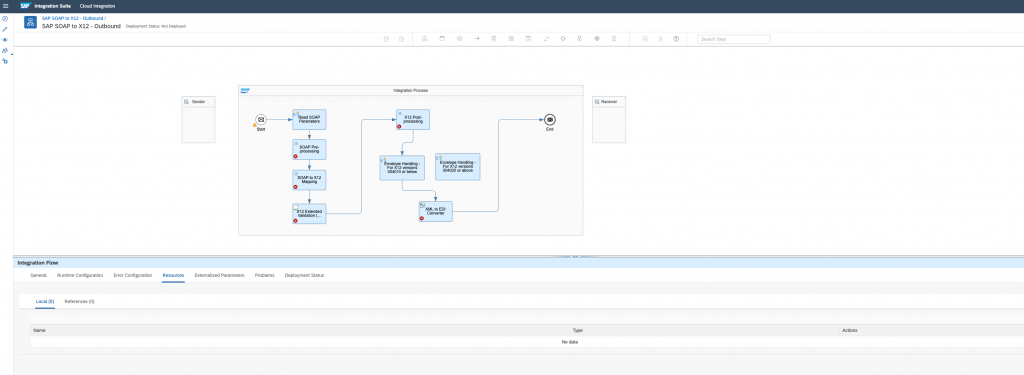Open the Problems tab
Viewport: 1024px width, 375px height.
[x=264, y=276]
